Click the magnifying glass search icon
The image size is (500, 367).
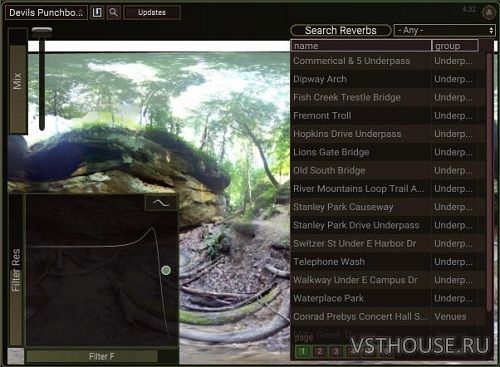[113, 13]
